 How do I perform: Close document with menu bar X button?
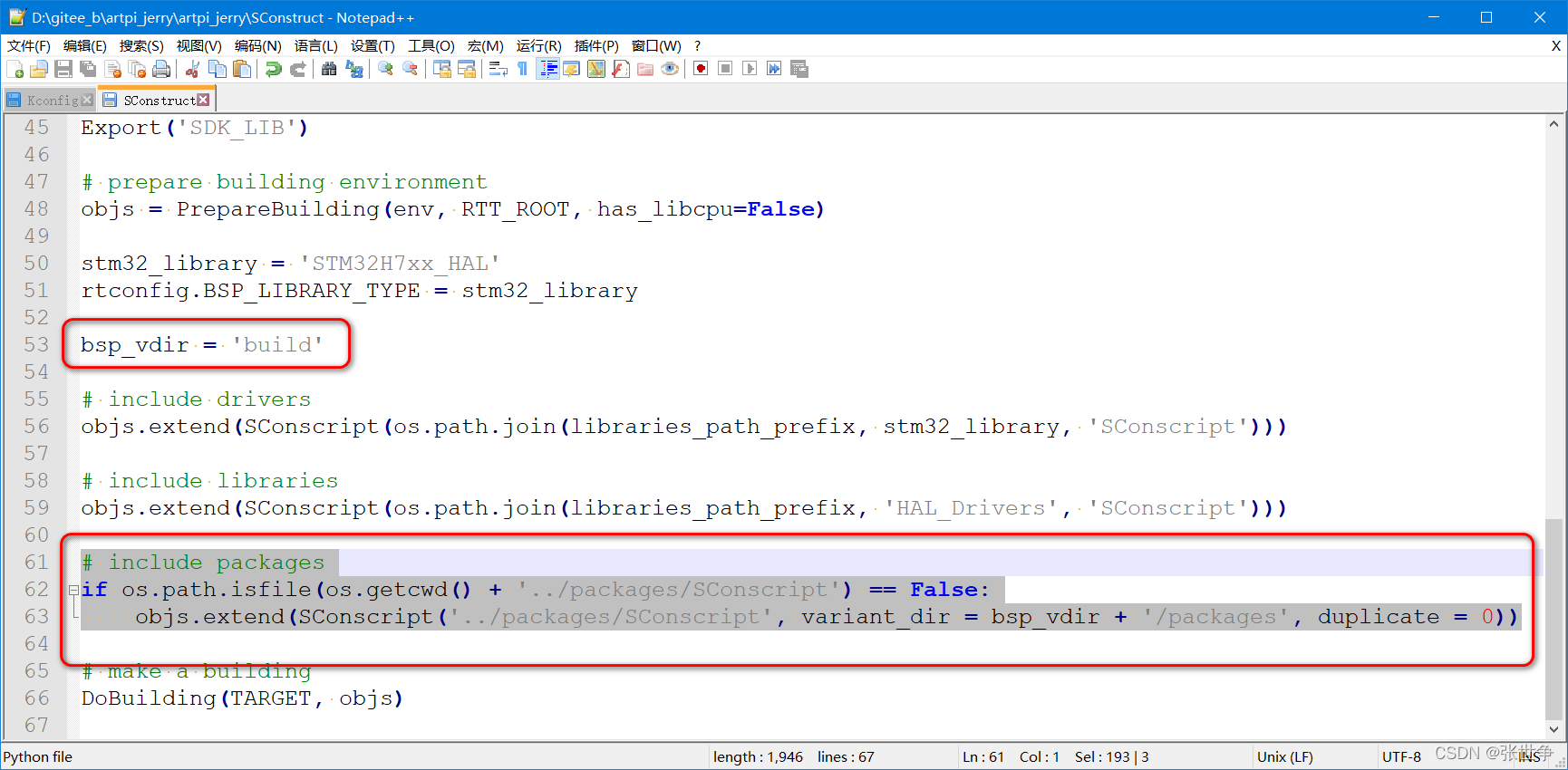pyautogui.click(x=1555, y=45)
